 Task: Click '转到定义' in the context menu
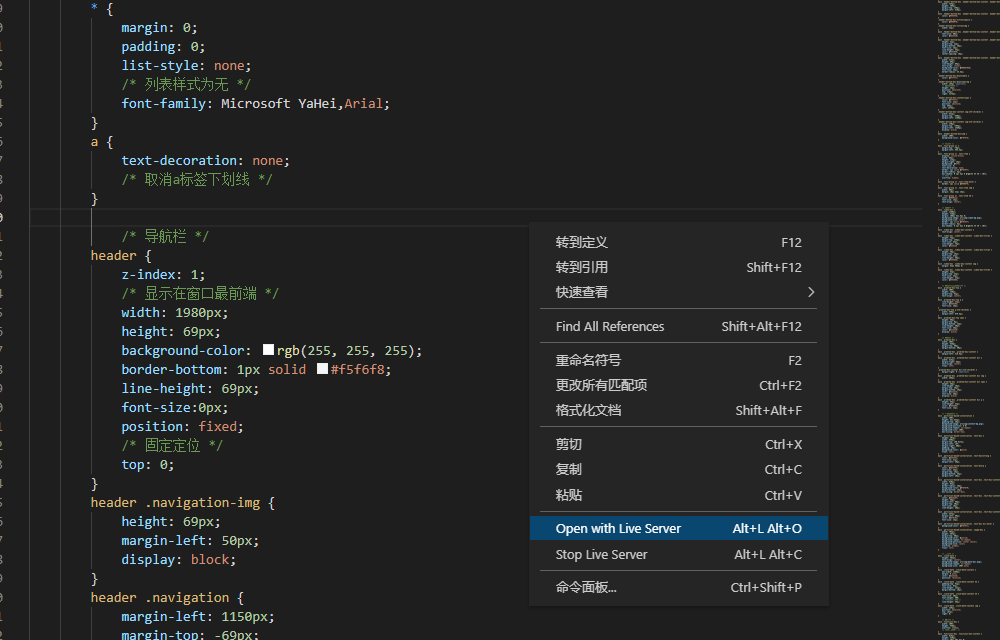click(580, 242)
